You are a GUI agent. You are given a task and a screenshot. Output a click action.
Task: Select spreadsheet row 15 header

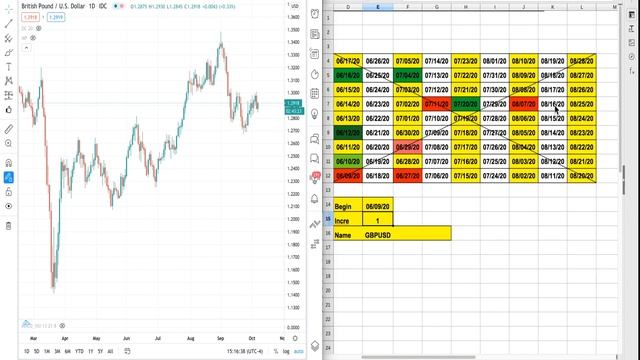point(328,219)
